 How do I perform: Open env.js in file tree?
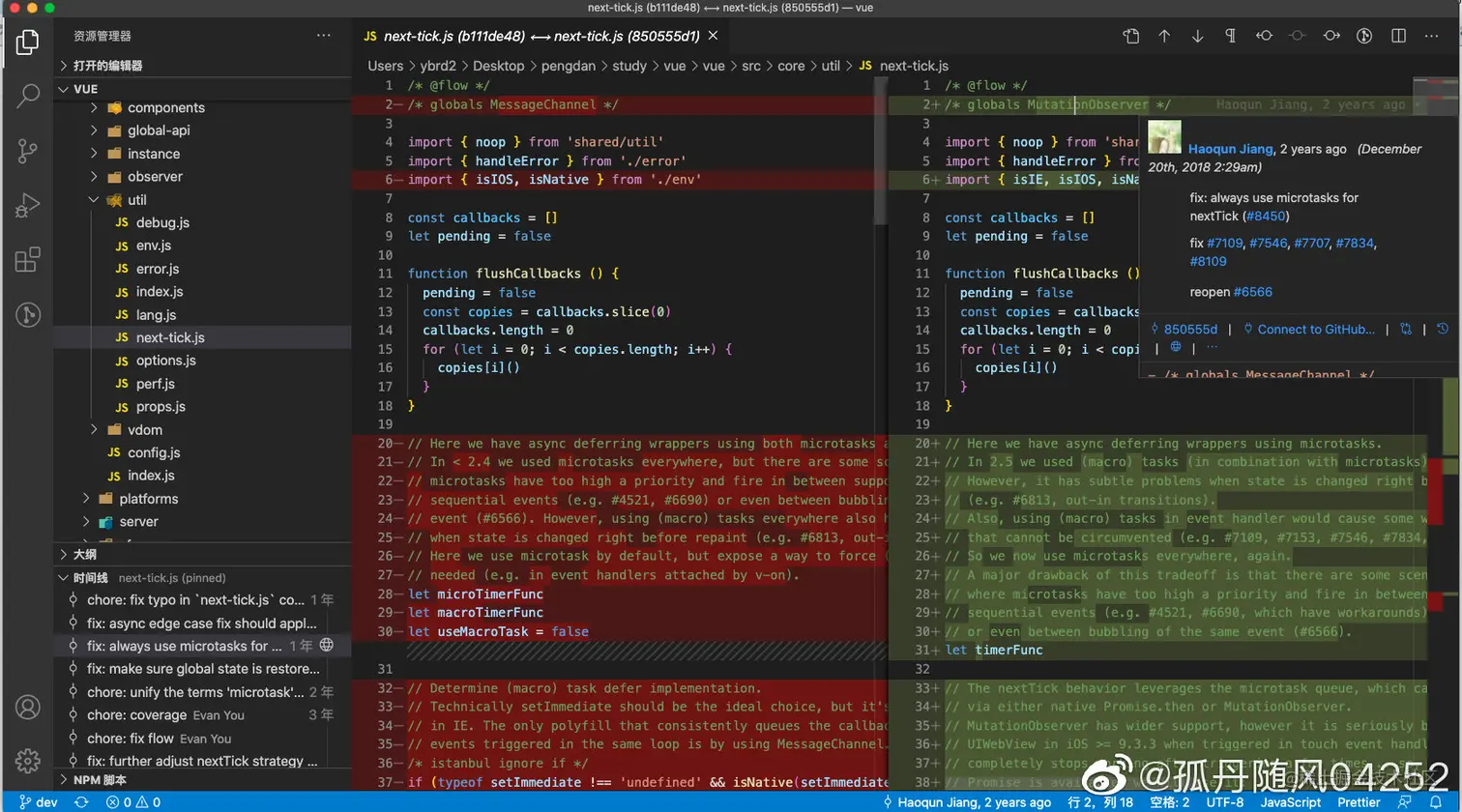[x=202, y=246]
